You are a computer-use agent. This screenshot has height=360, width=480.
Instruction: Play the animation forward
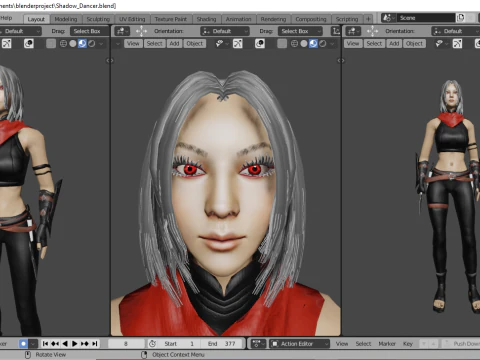[x=75, y=344]
